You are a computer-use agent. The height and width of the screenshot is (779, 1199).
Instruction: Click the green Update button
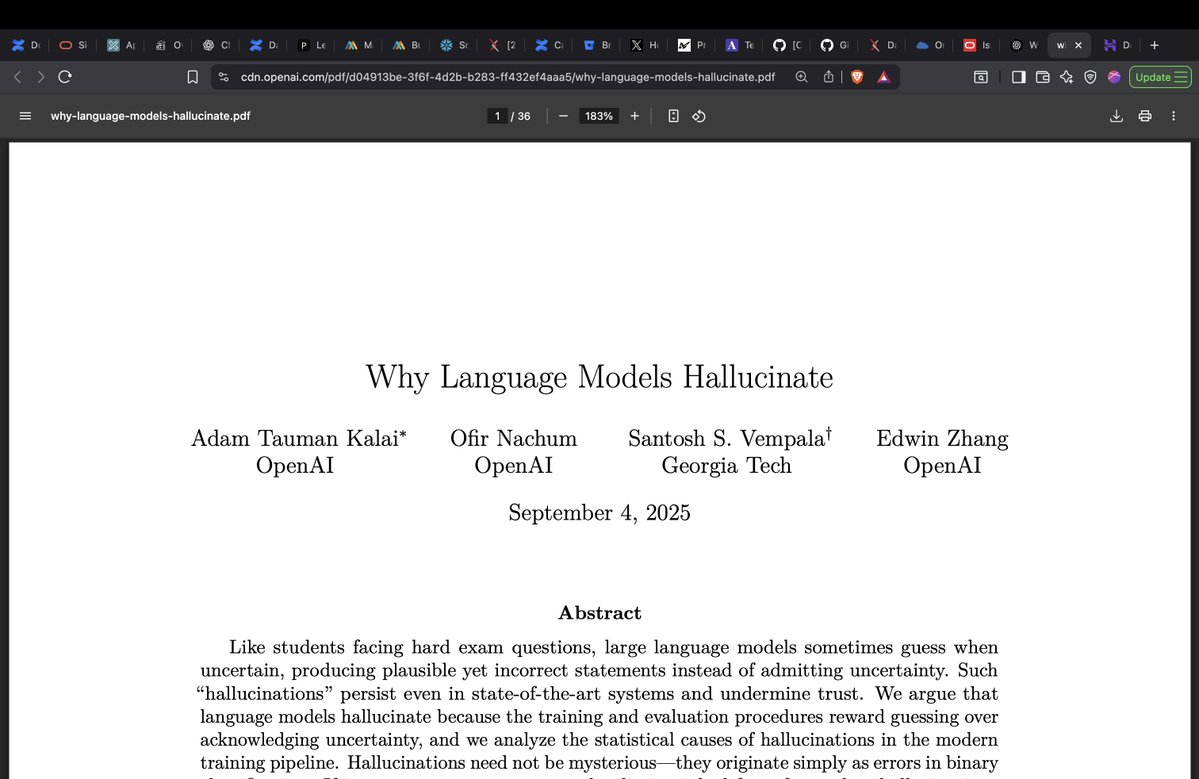[x=1159, y=76]
